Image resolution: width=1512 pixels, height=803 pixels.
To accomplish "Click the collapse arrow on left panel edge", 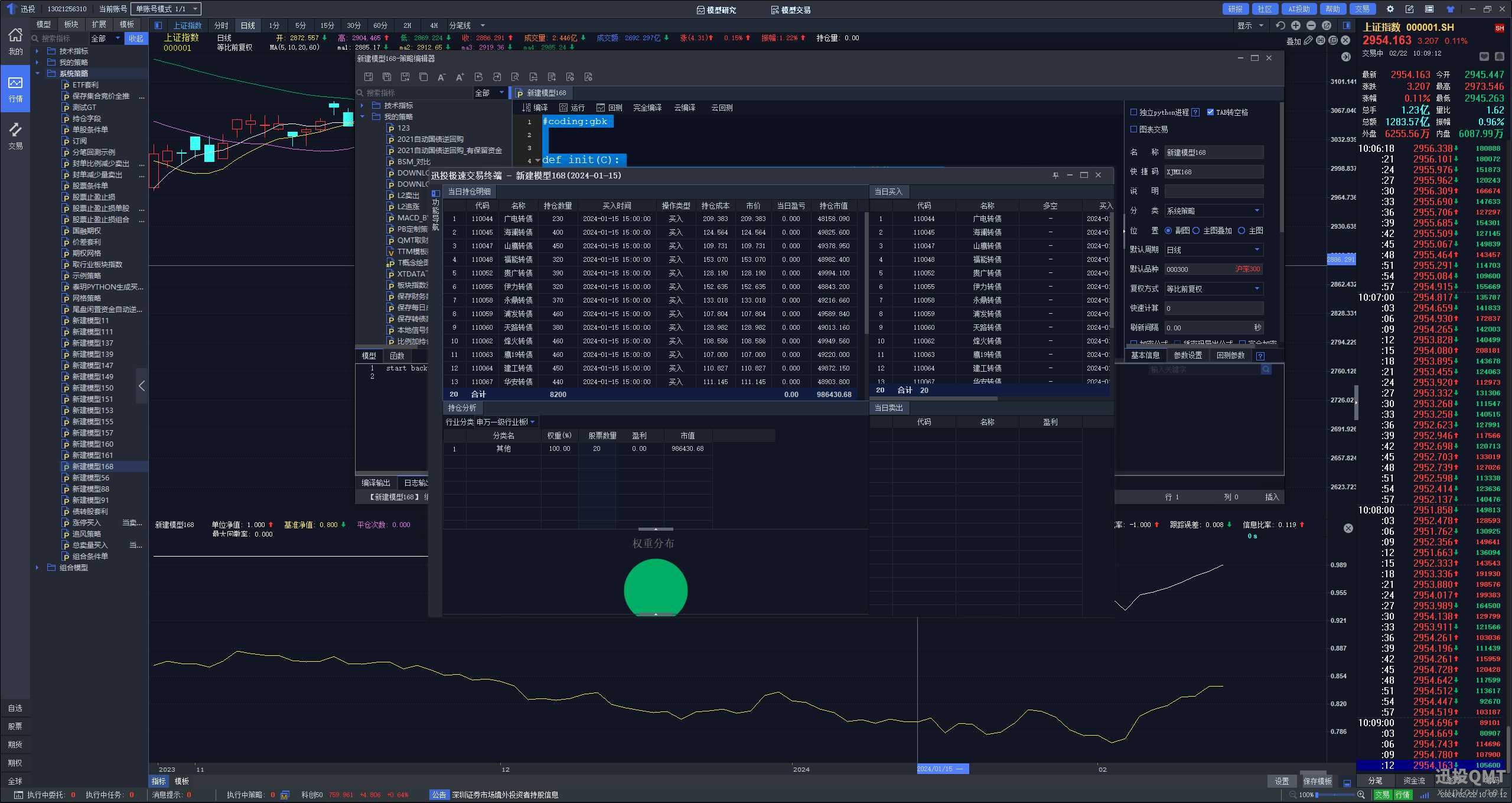I will pos(142,386).
